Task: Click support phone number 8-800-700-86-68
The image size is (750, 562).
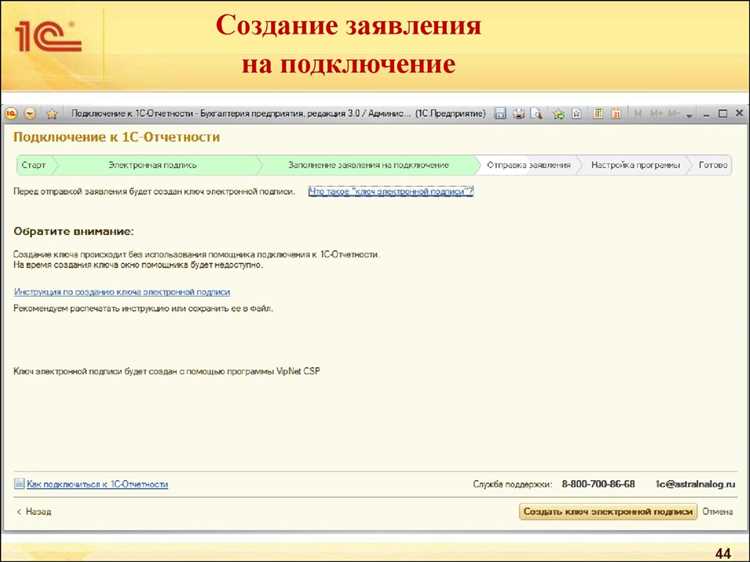Action: tap(598, 484)
